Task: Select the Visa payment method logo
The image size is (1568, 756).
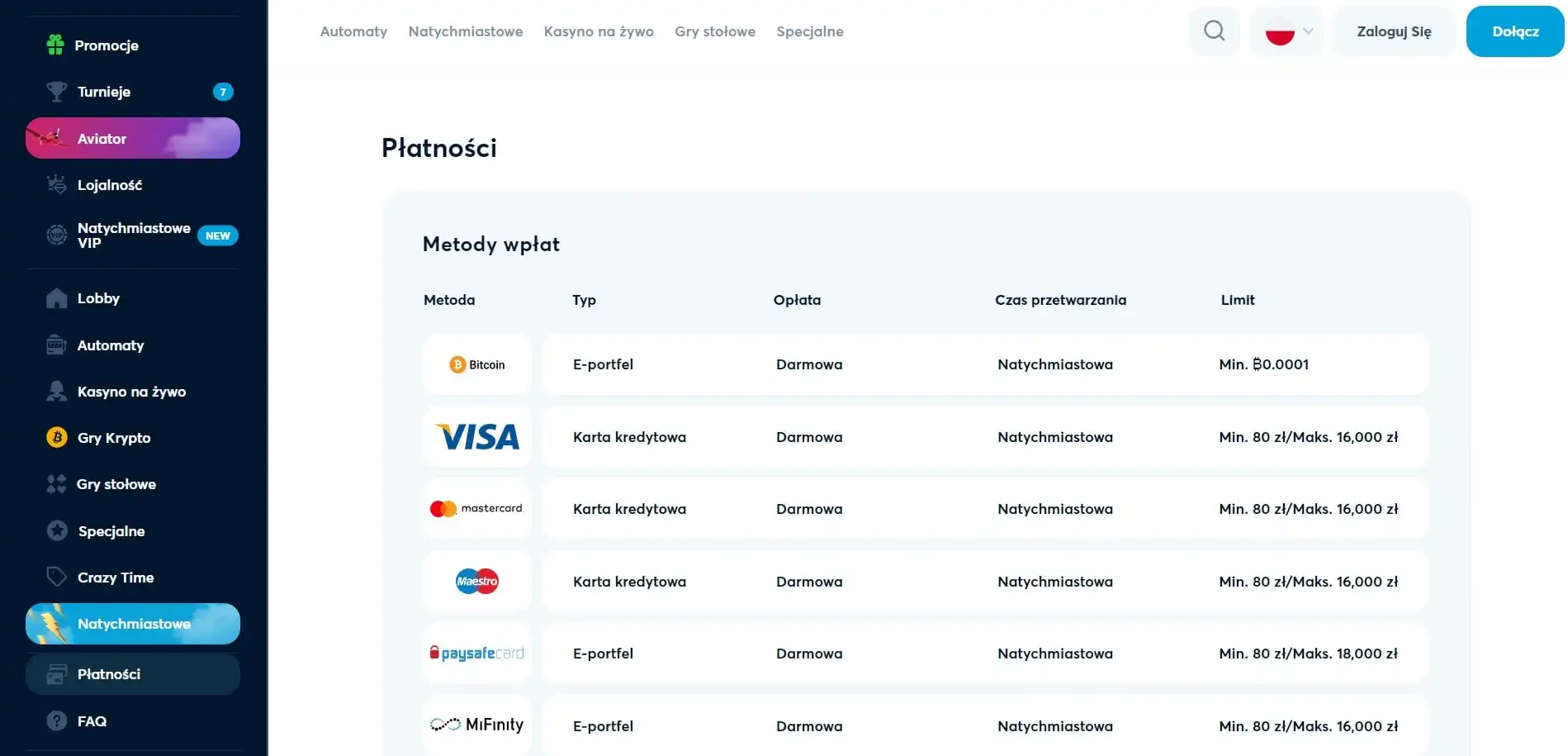Action: point(477,437)
